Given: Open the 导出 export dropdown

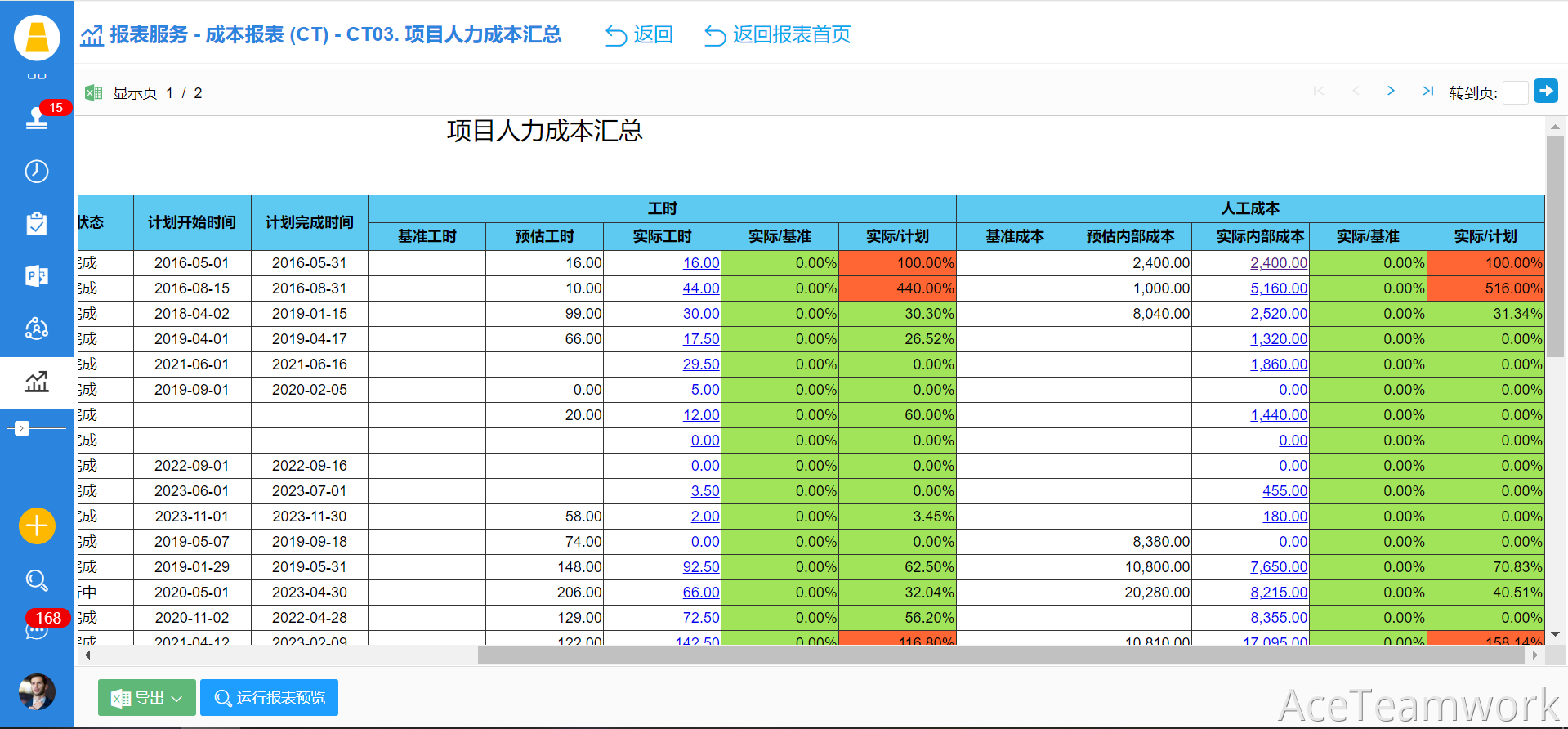Looking at the screenshot, I should click(147, 698).
